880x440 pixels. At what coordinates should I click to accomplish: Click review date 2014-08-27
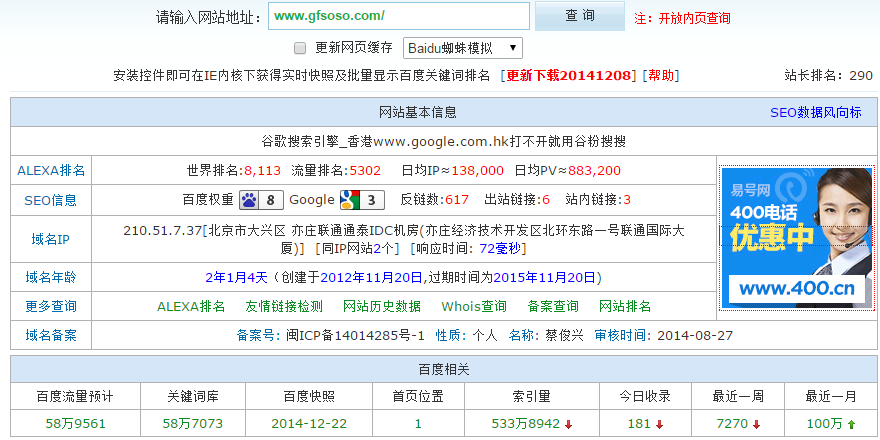(x=695, y=336)
